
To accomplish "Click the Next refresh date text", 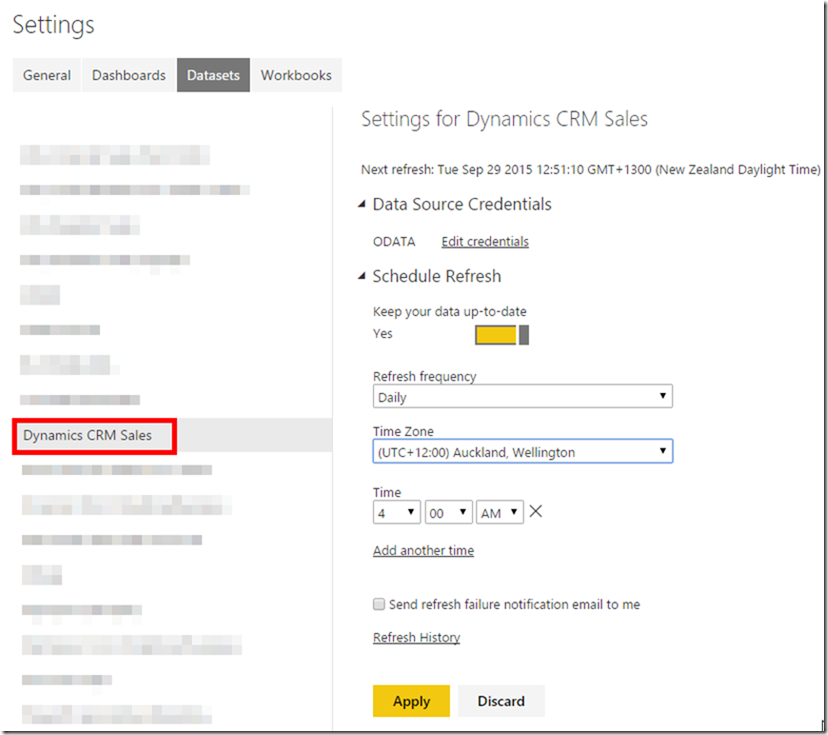I will click(590, 169).
